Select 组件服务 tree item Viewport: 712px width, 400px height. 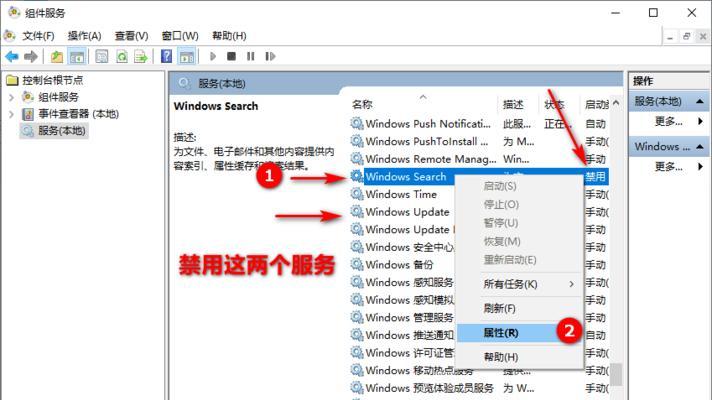pos(59,97)
